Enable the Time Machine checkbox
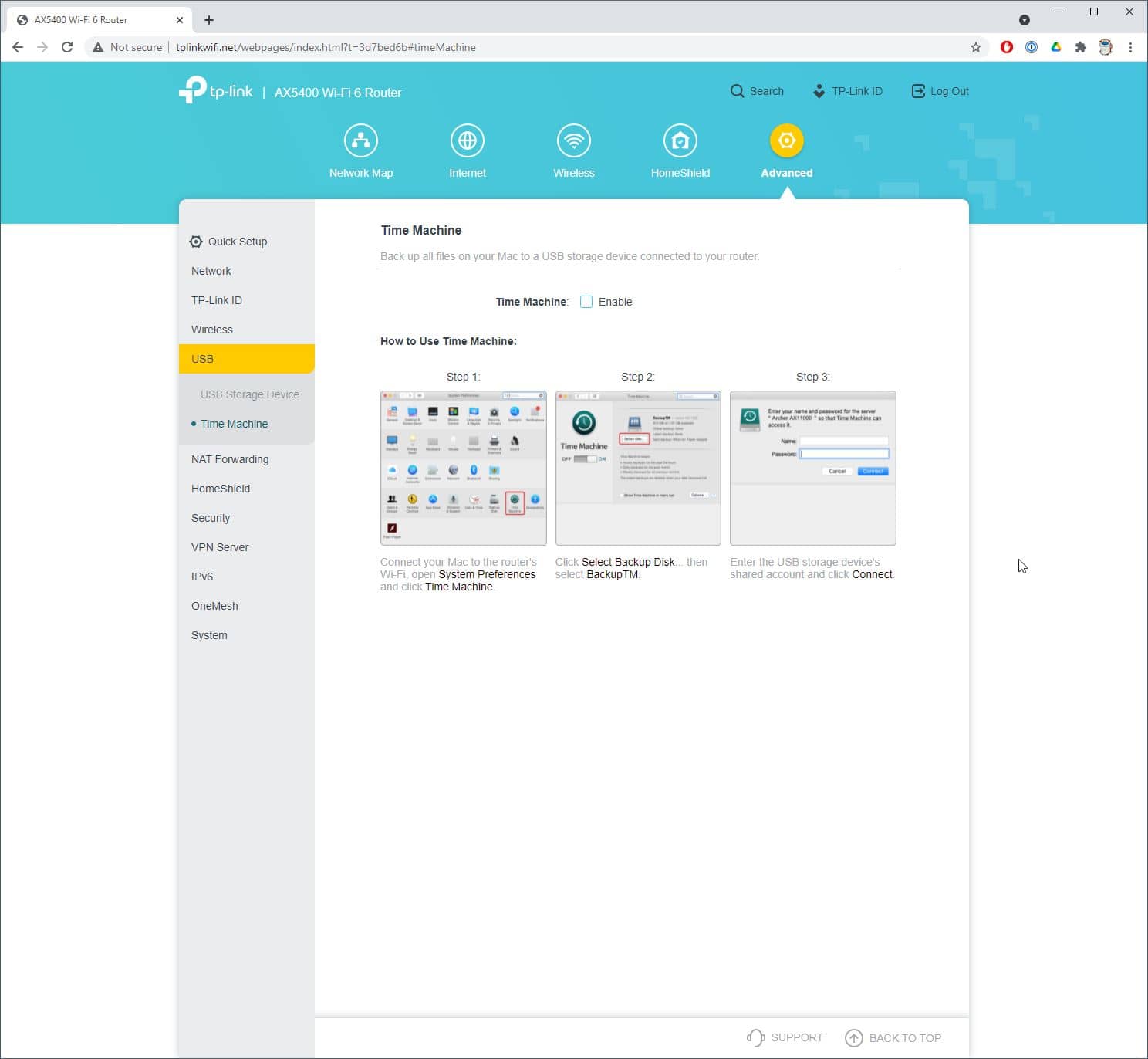Screen dimensions: 1148x1059 [586, 302]
